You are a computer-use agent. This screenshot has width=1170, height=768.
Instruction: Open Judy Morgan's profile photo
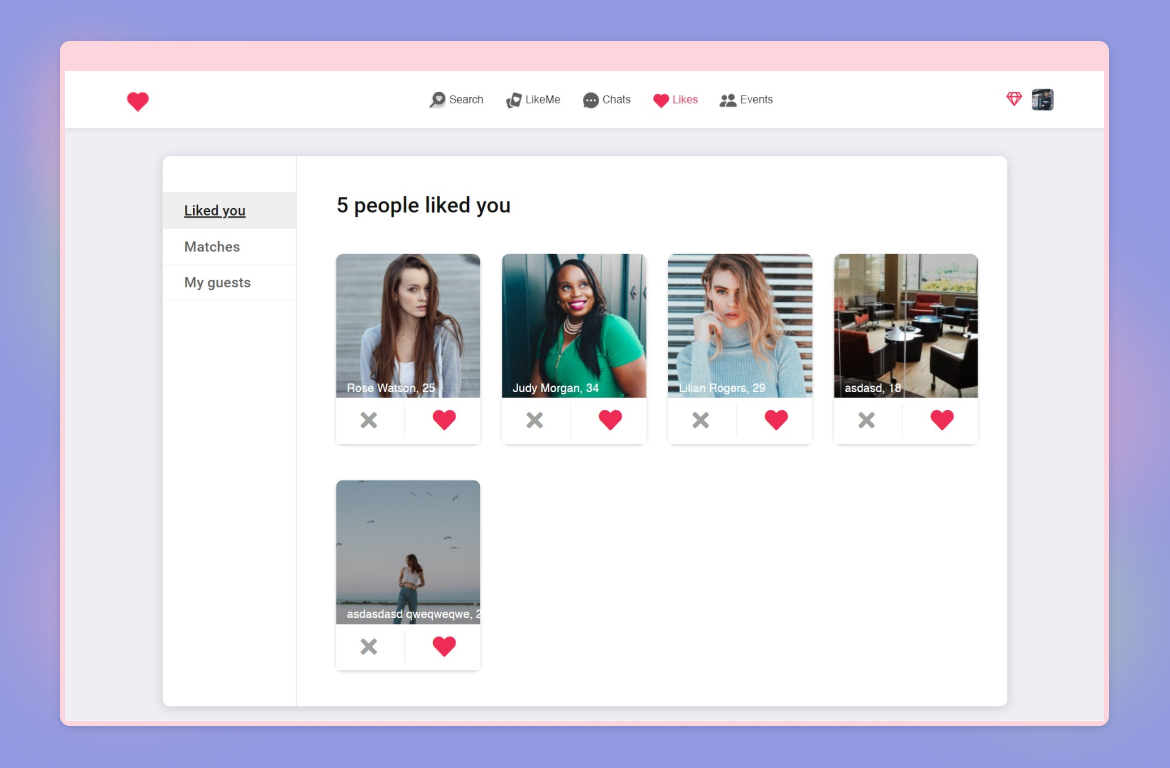coord(574,325)
